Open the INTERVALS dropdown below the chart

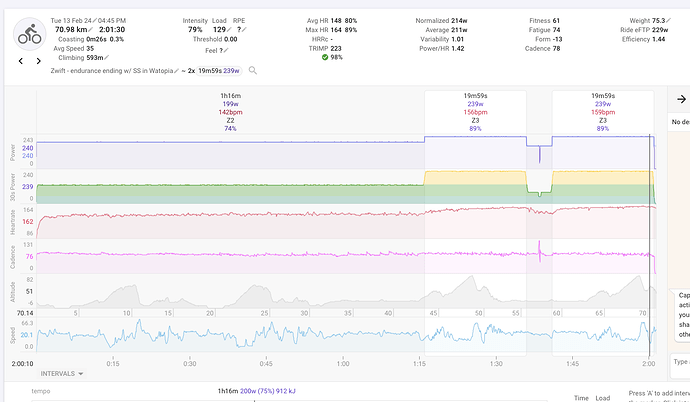62,373
